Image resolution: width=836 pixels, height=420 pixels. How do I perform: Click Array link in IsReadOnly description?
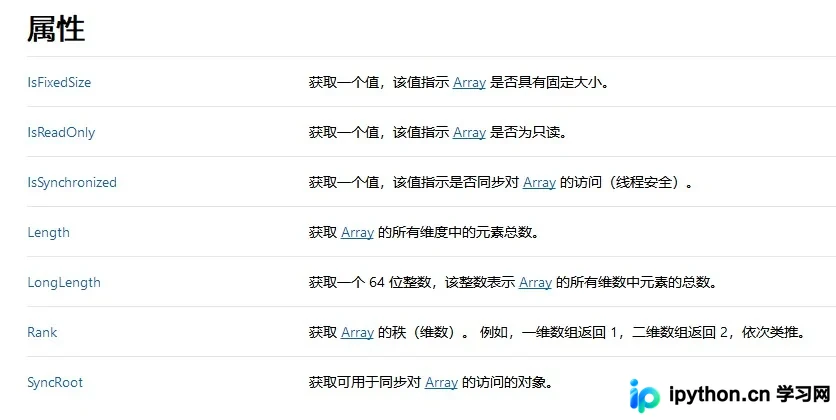469,133
